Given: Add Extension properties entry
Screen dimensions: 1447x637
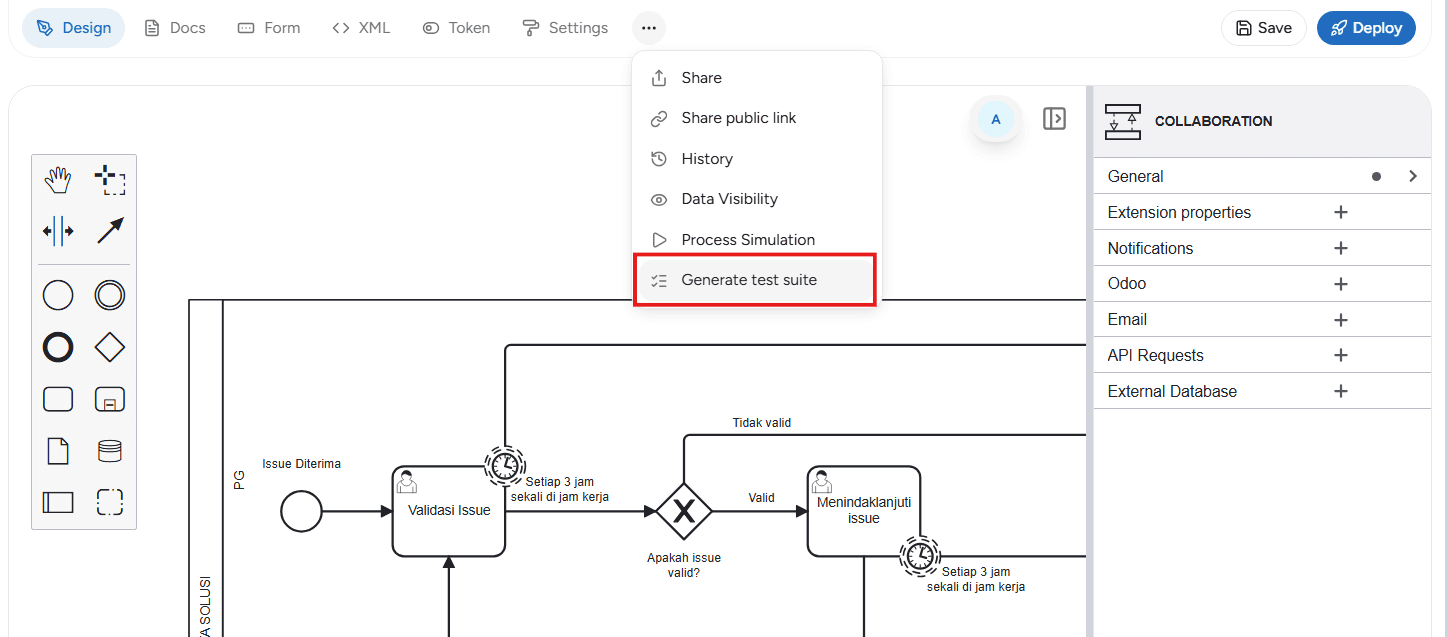Looking at the screenshot, I should [1342, 212].
